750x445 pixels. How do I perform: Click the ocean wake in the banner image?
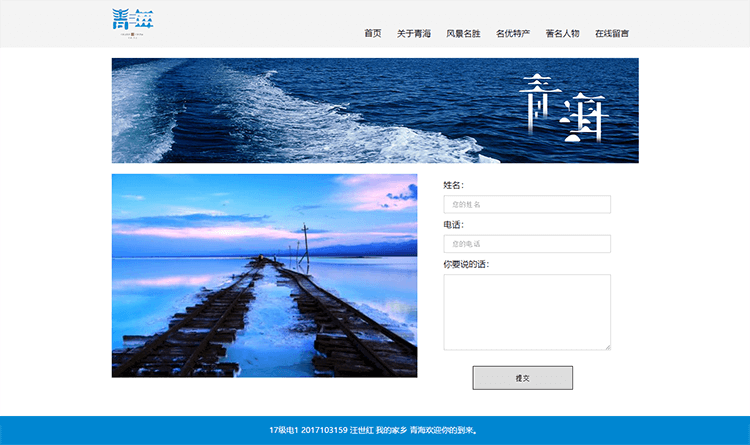click(250, 110)
